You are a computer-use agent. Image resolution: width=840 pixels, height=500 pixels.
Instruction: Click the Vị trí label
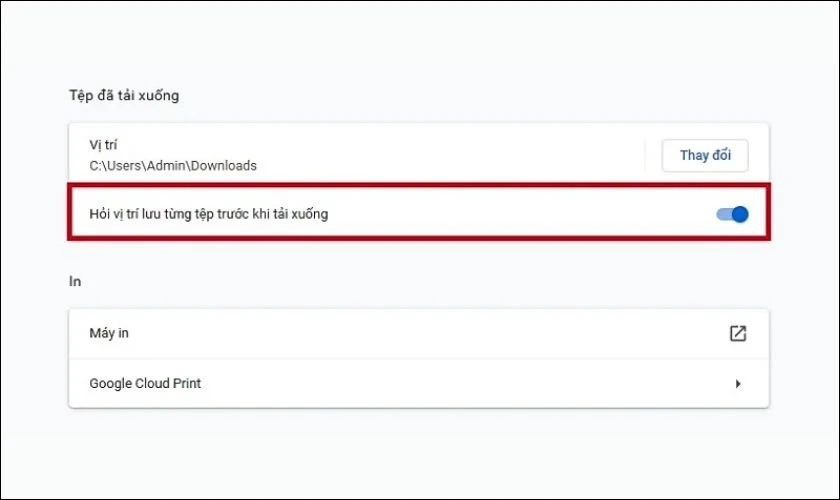[103, 145]
